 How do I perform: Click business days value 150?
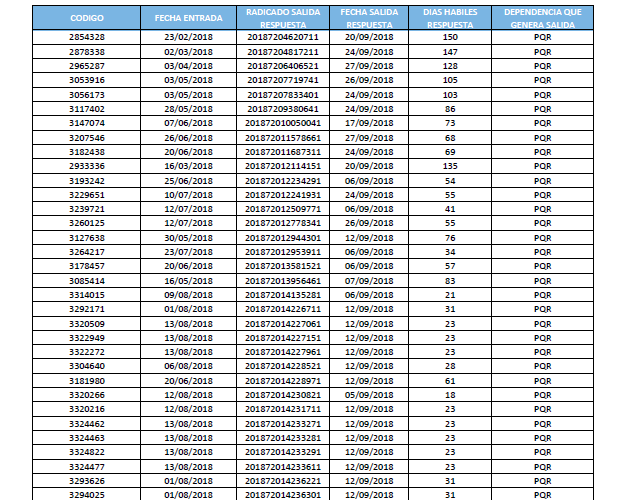pos(450,37)
